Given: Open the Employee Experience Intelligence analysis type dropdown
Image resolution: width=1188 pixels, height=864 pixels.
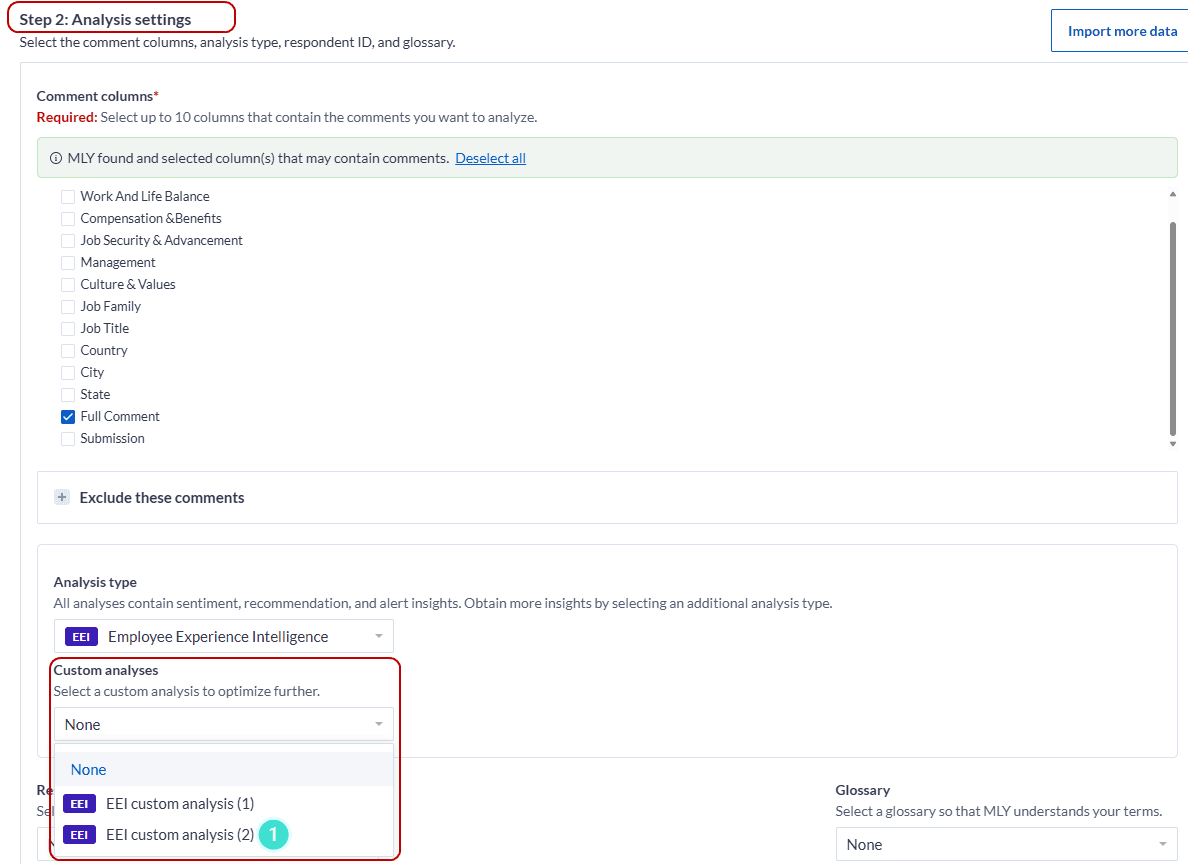Looking at the screenshot, I should coord(224,637).
